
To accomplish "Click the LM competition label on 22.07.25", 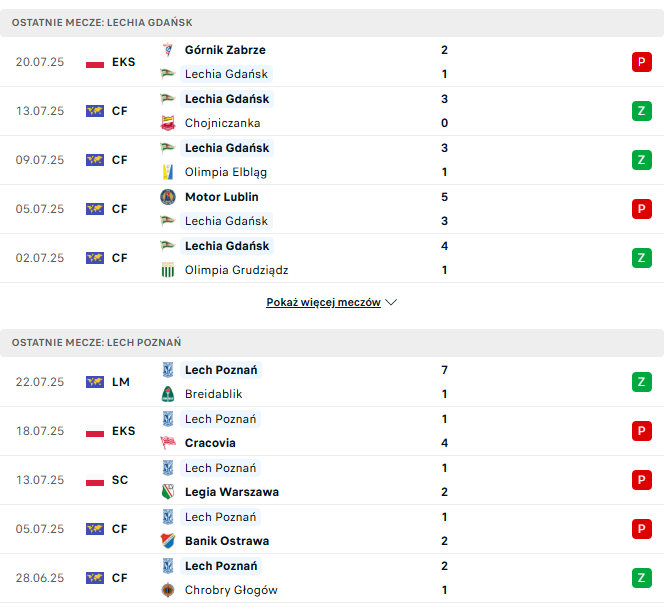I will click(x=121, y=382).
